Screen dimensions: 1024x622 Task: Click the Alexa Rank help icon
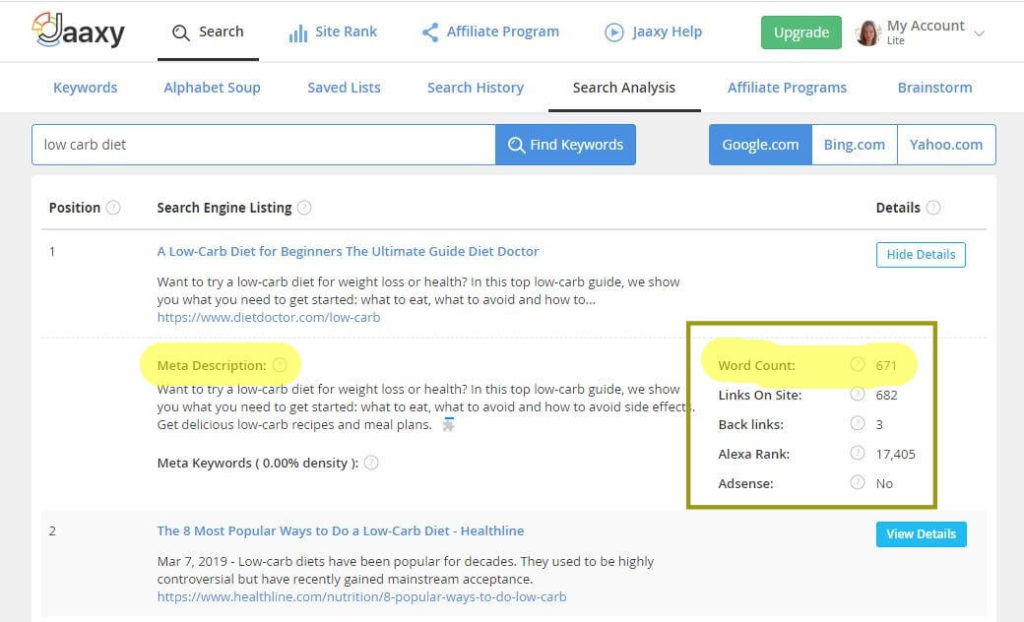(857, 453)
